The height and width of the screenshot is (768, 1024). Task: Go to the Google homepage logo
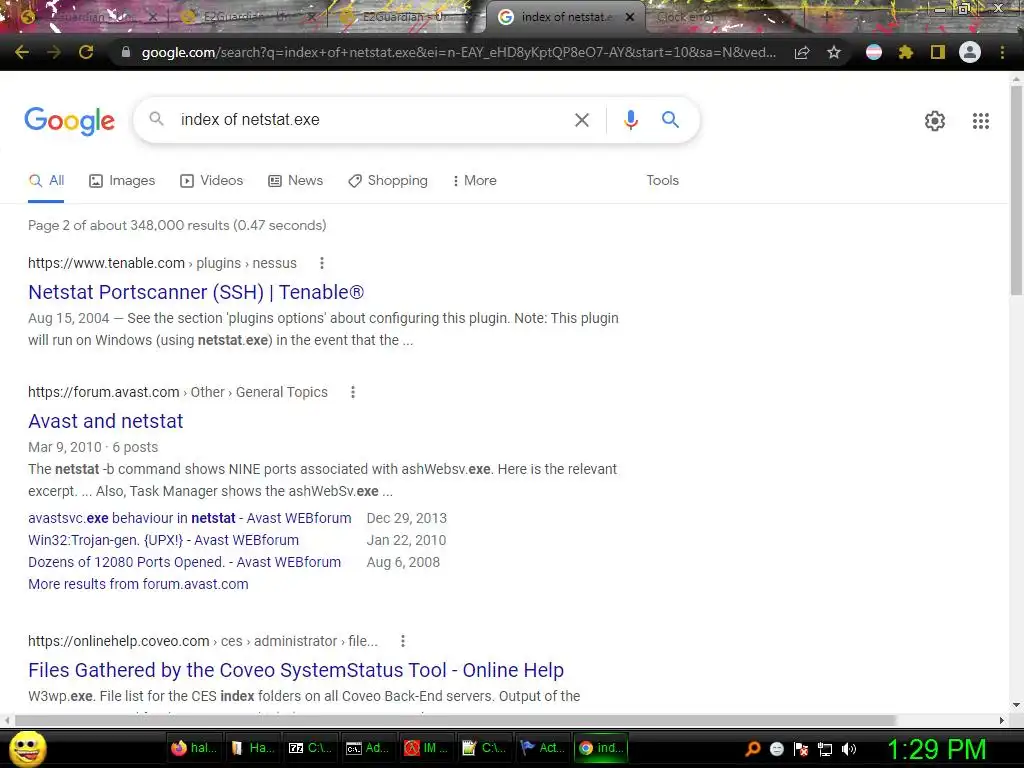69,121
